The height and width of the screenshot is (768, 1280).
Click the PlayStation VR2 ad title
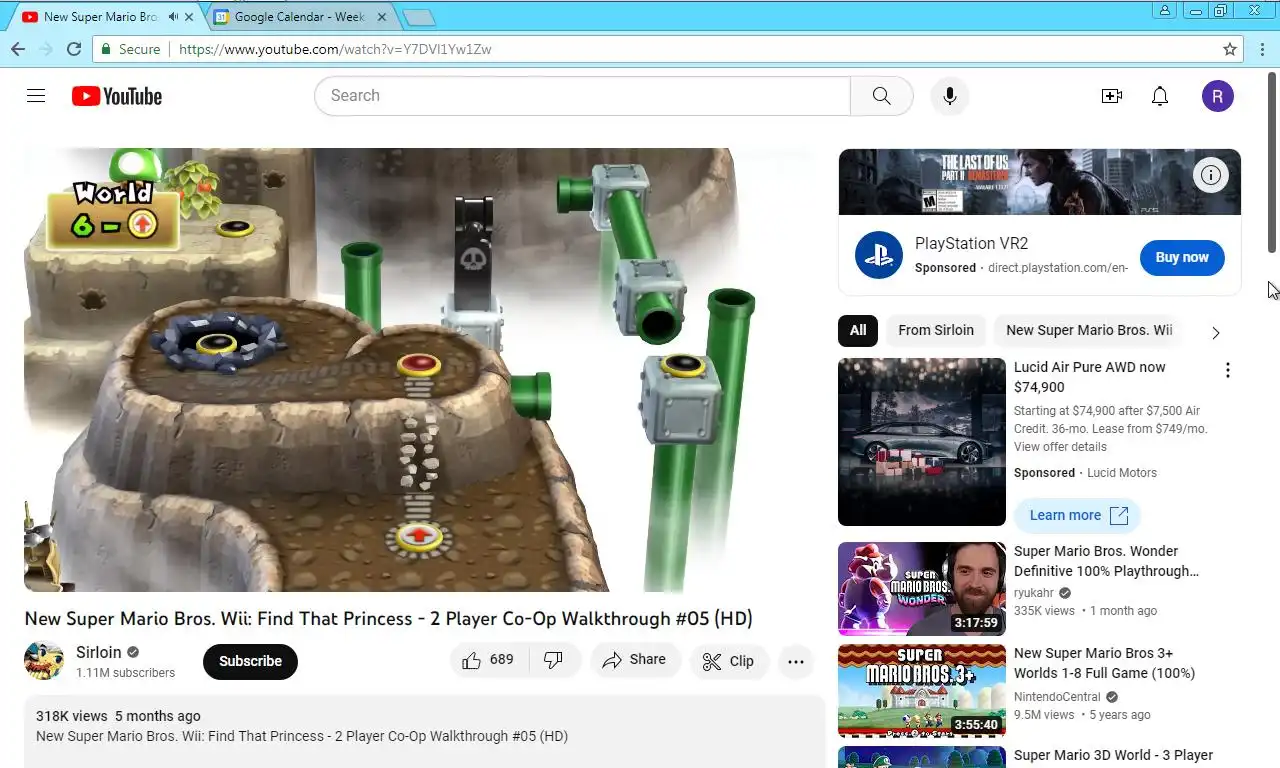(971, 243)
